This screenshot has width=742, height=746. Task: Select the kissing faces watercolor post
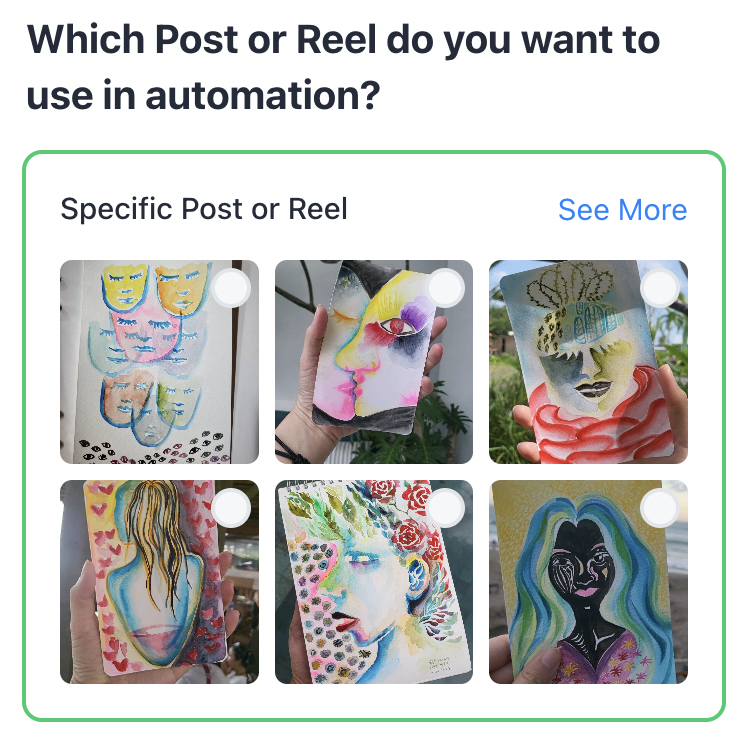(x=446, y=288)
